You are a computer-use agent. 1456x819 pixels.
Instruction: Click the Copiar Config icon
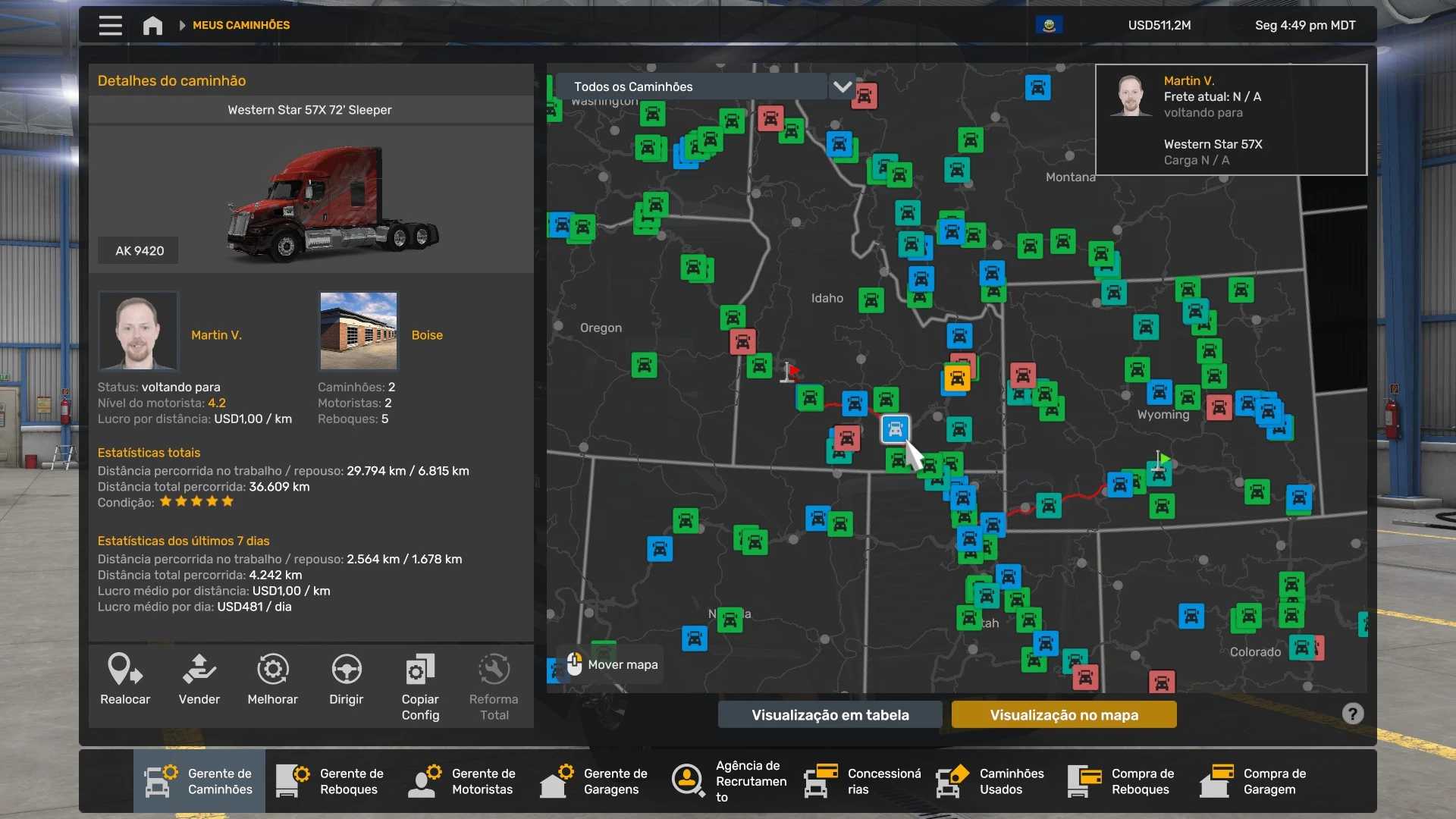[x=420, y=670]
